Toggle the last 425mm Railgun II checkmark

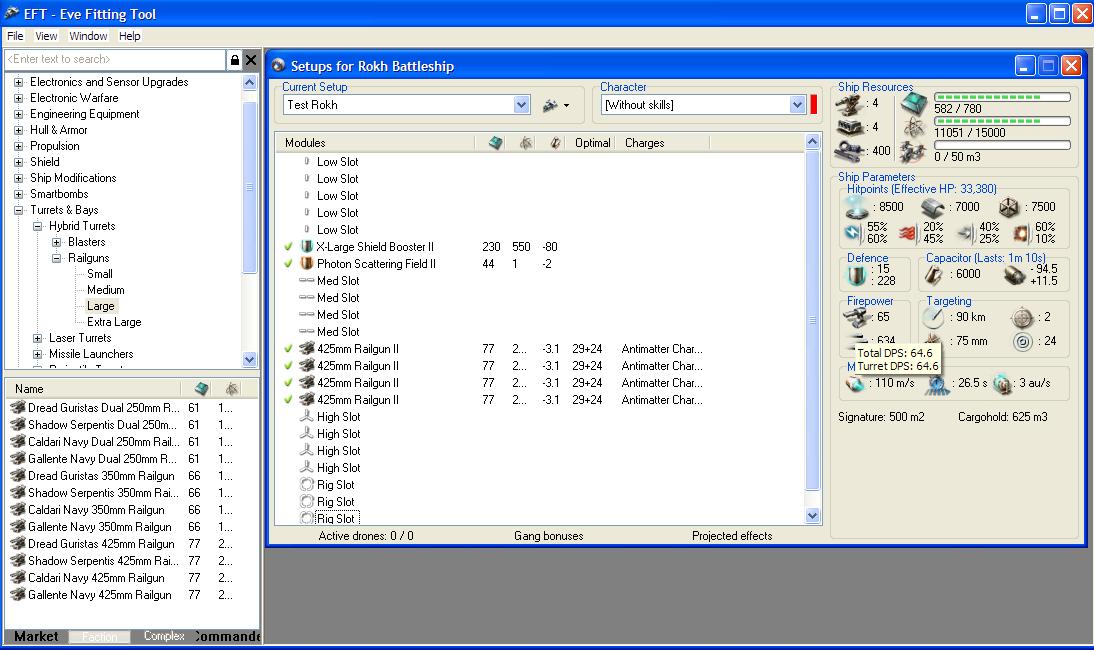click(x=288, y=400)
